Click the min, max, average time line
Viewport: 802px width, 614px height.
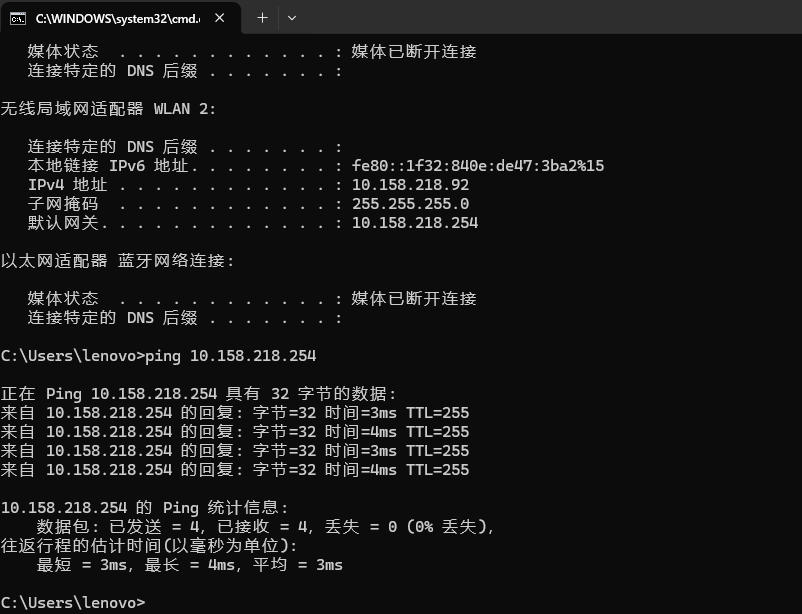pyautogui.click(x=189, y=565)
